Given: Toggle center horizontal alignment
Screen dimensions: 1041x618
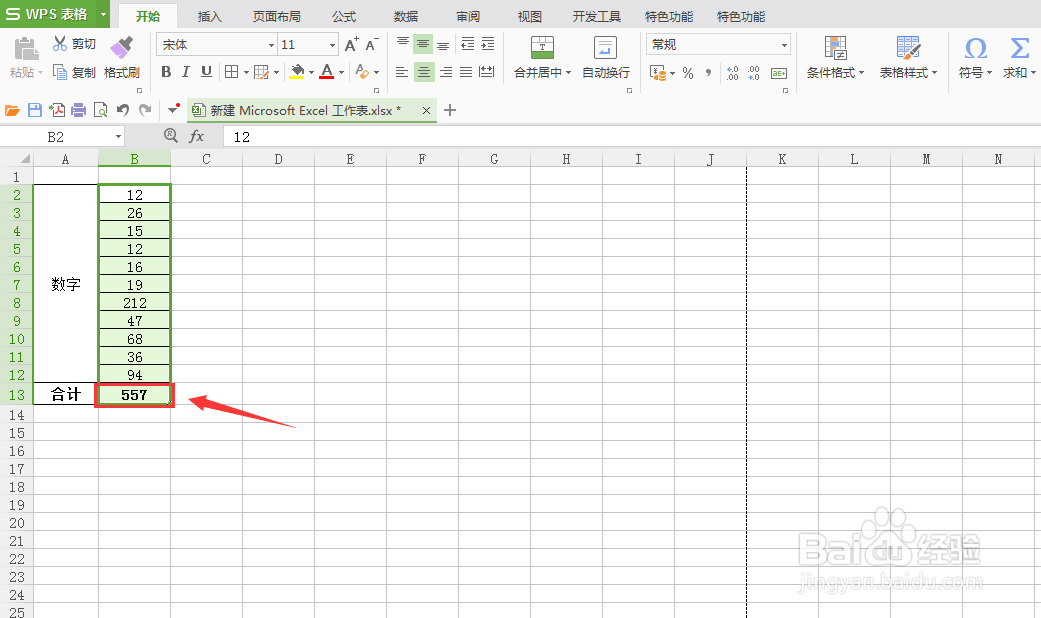Looking at the screenshot, I should (x=424, y=72).
